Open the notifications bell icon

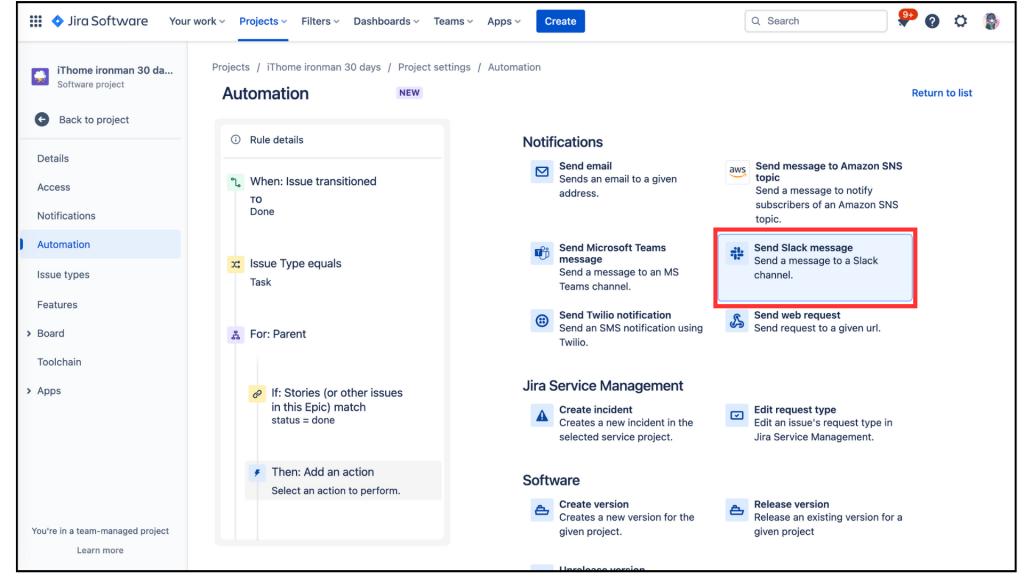(904, 21)
